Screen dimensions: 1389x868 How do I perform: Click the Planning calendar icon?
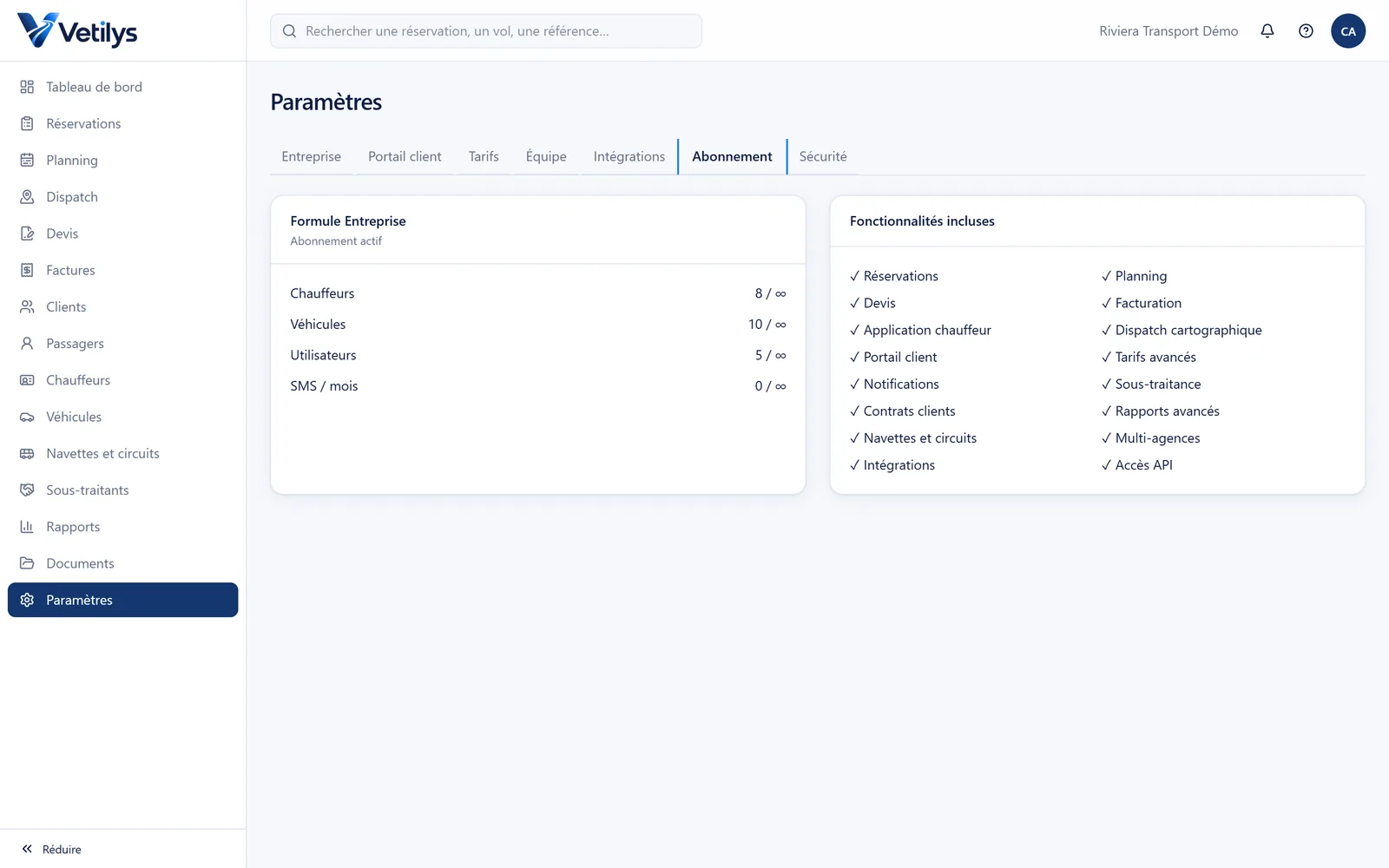click(x=27, y=160)
